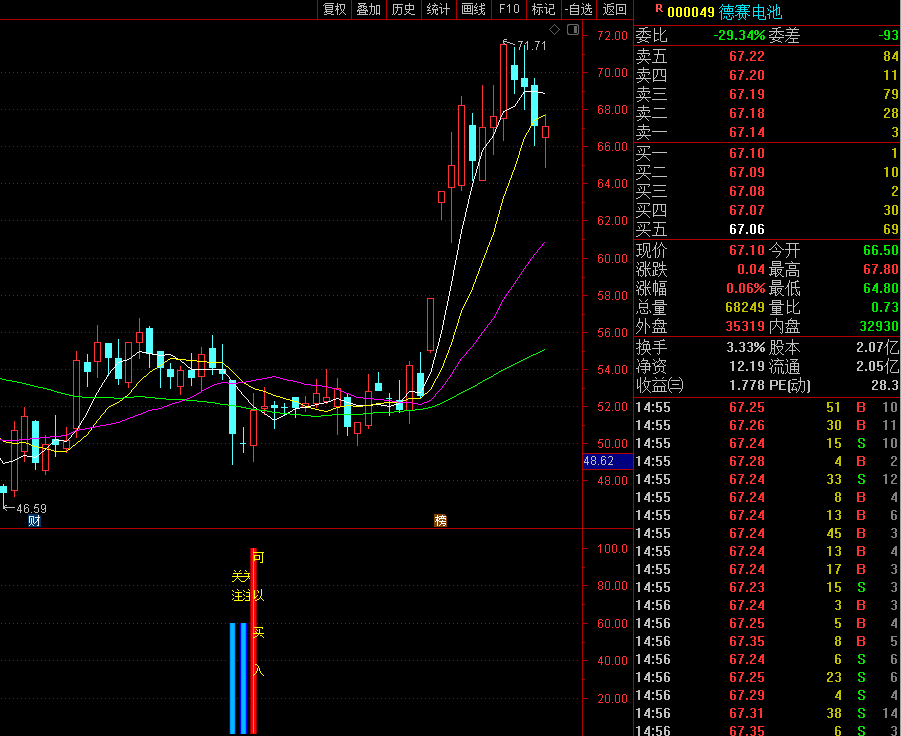Viewport: 901px width, 736px height.
Task: Select the 卖四 67.20 order row
Action: click(767, 75)
